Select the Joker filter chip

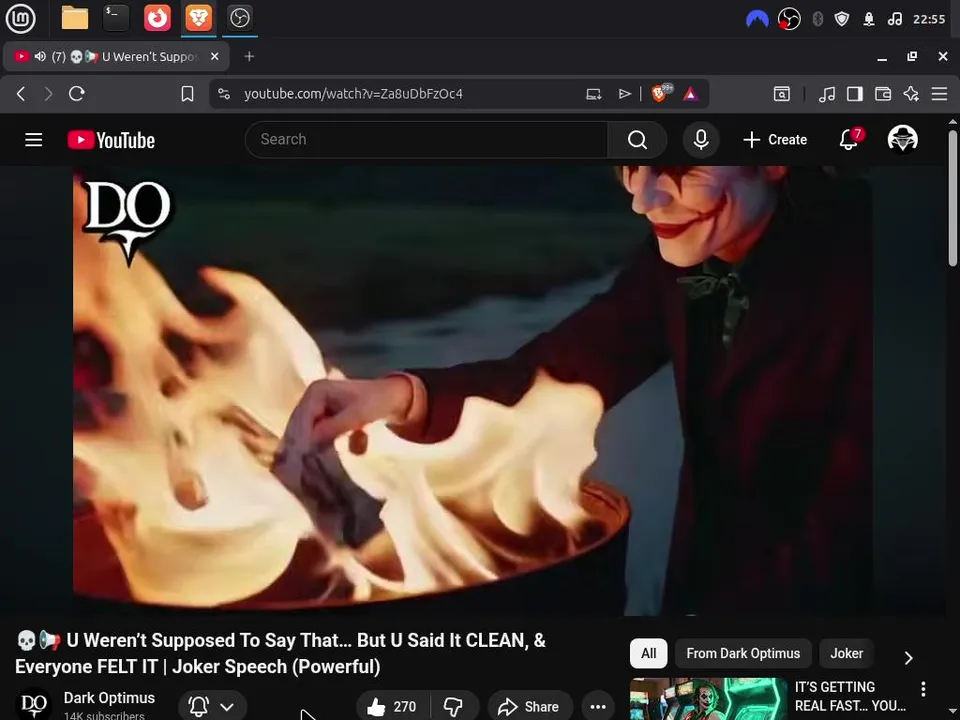click(846, 653)
